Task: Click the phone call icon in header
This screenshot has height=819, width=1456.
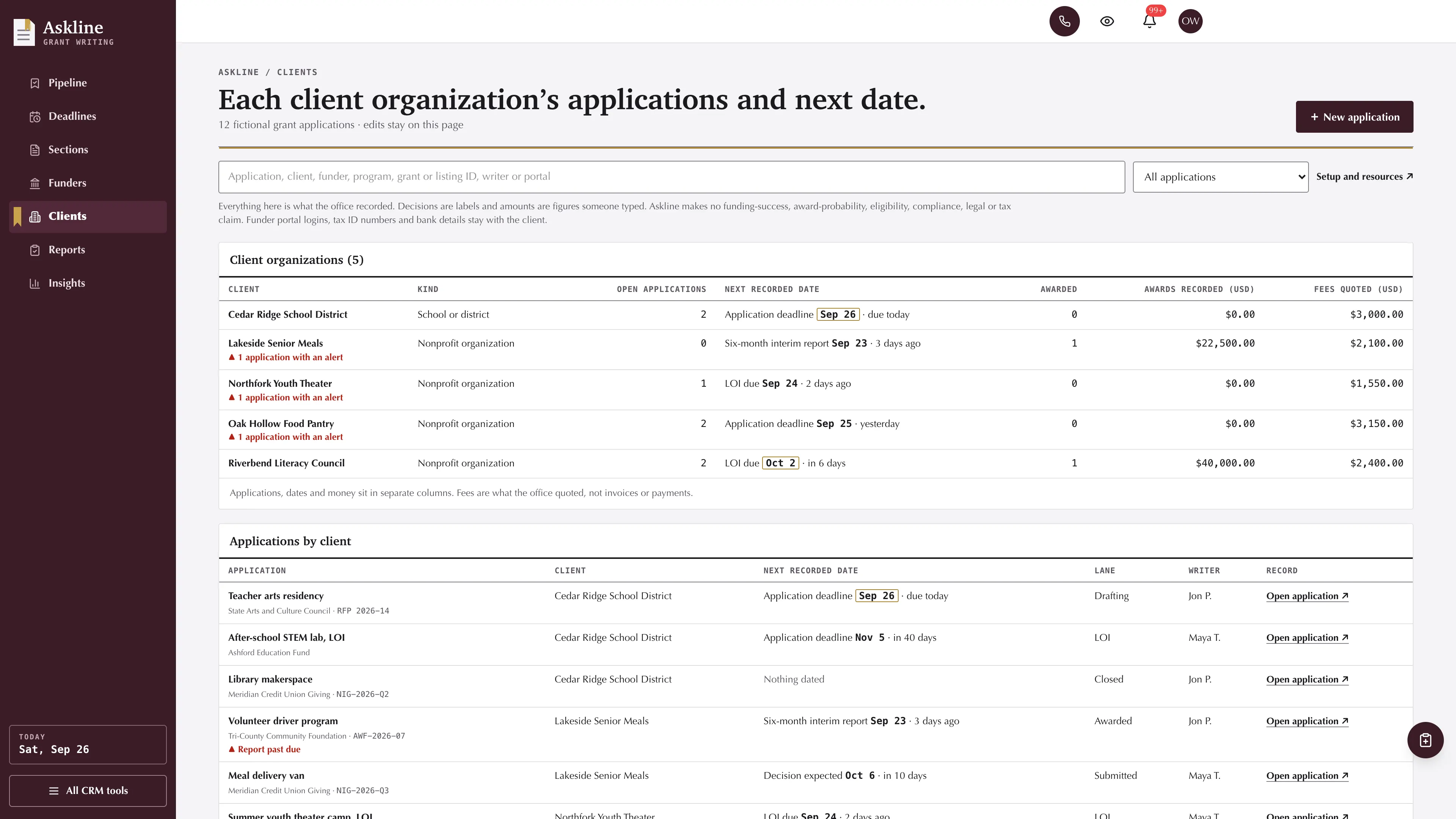Action: tap(1064, 21)
